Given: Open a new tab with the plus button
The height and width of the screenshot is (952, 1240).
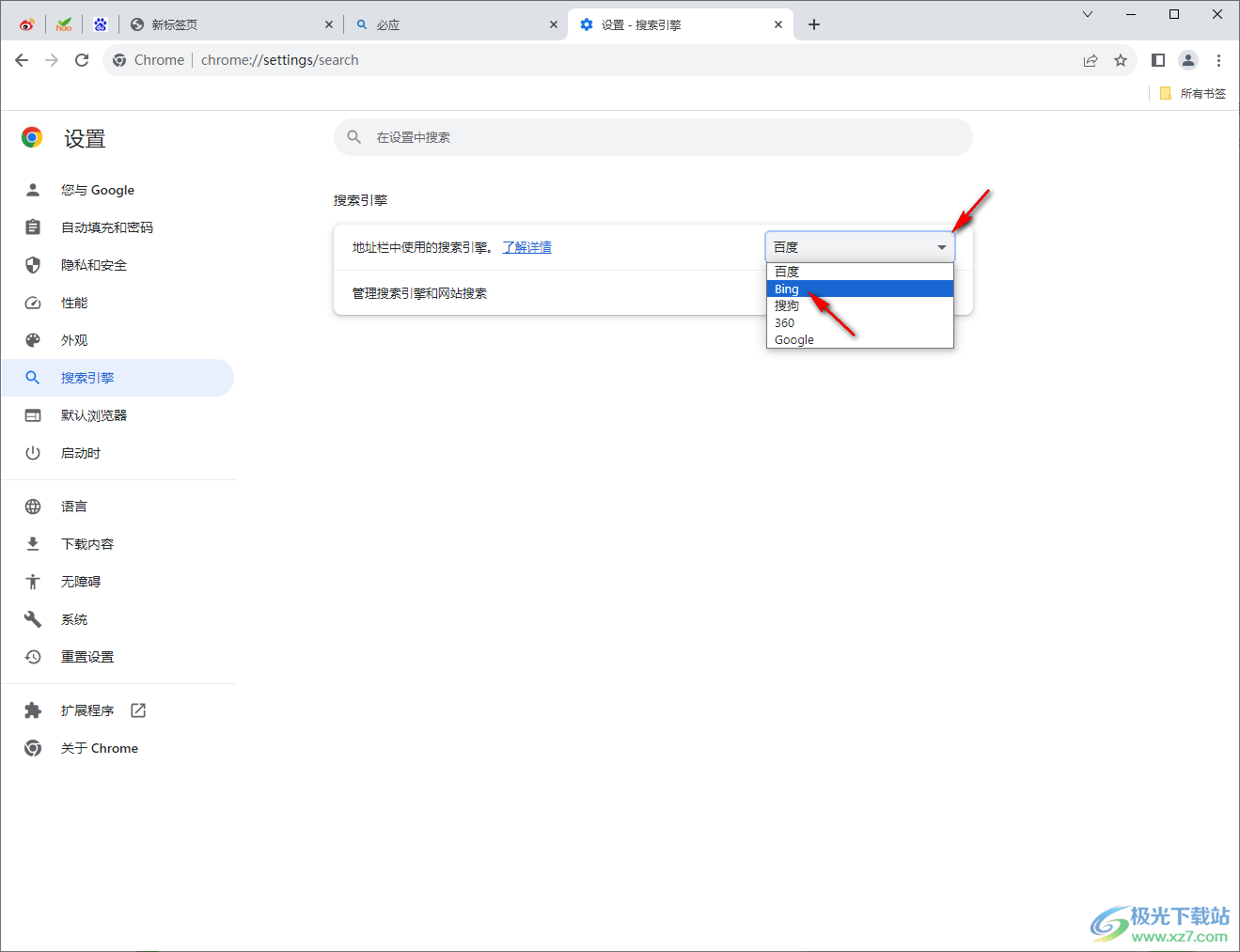Looking at the screenshot, I should 814,24.
